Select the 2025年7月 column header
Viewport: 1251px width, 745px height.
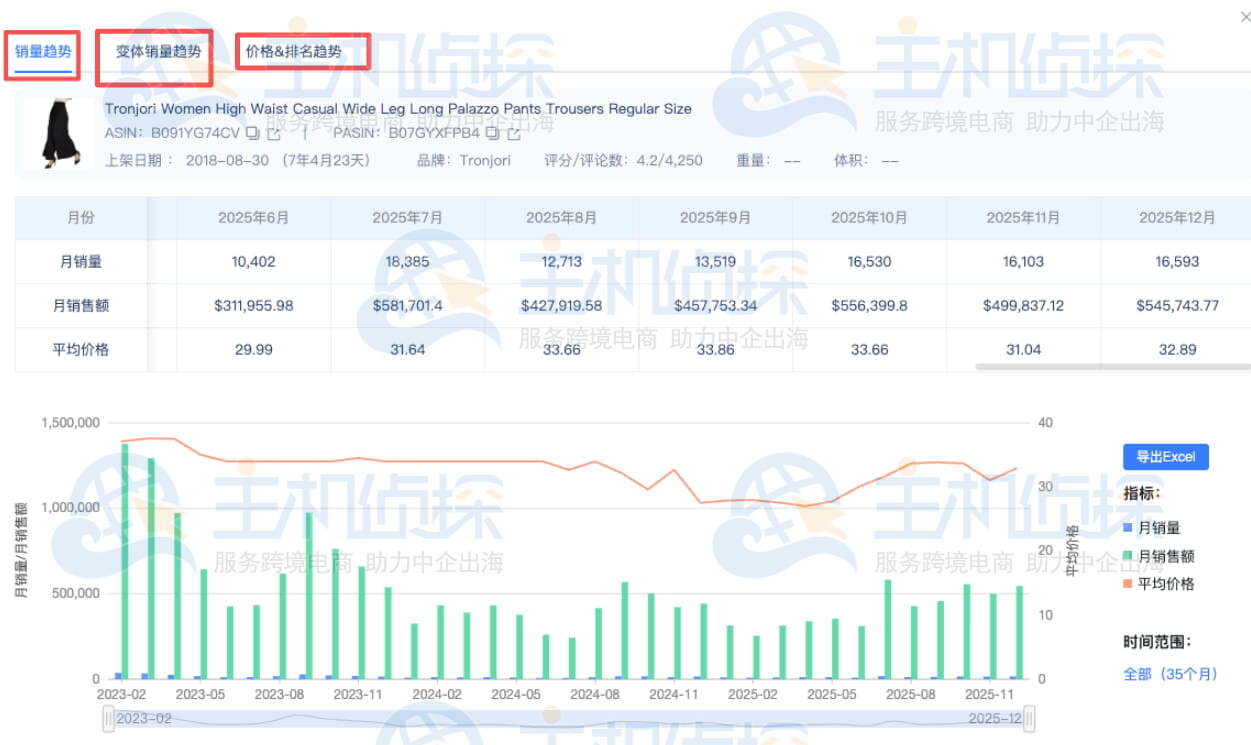coord(408,218)
